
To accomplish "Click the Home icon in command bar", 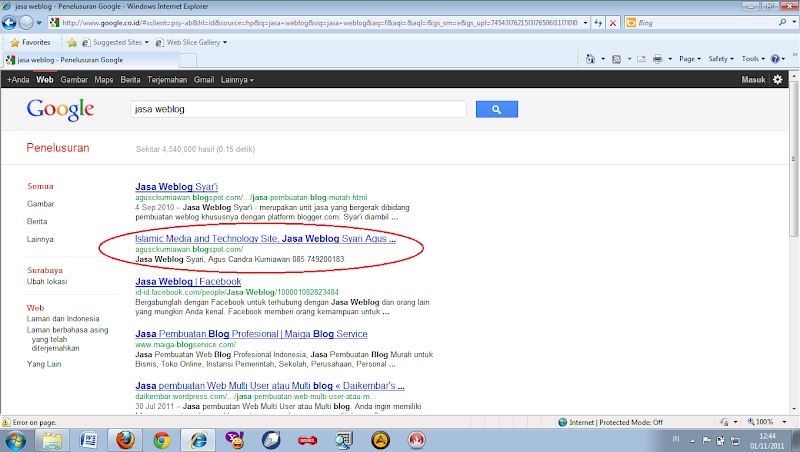I will (590, 59).
